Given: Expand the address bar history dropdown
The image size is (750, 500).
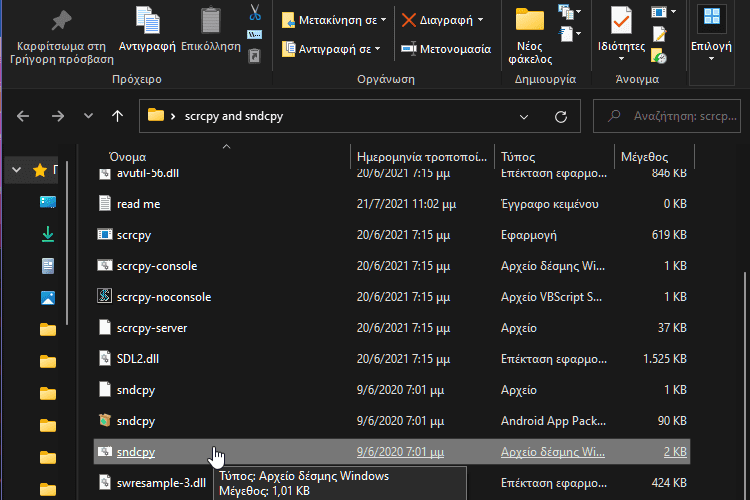Looking at the screenshot, I should pos(524,116).
